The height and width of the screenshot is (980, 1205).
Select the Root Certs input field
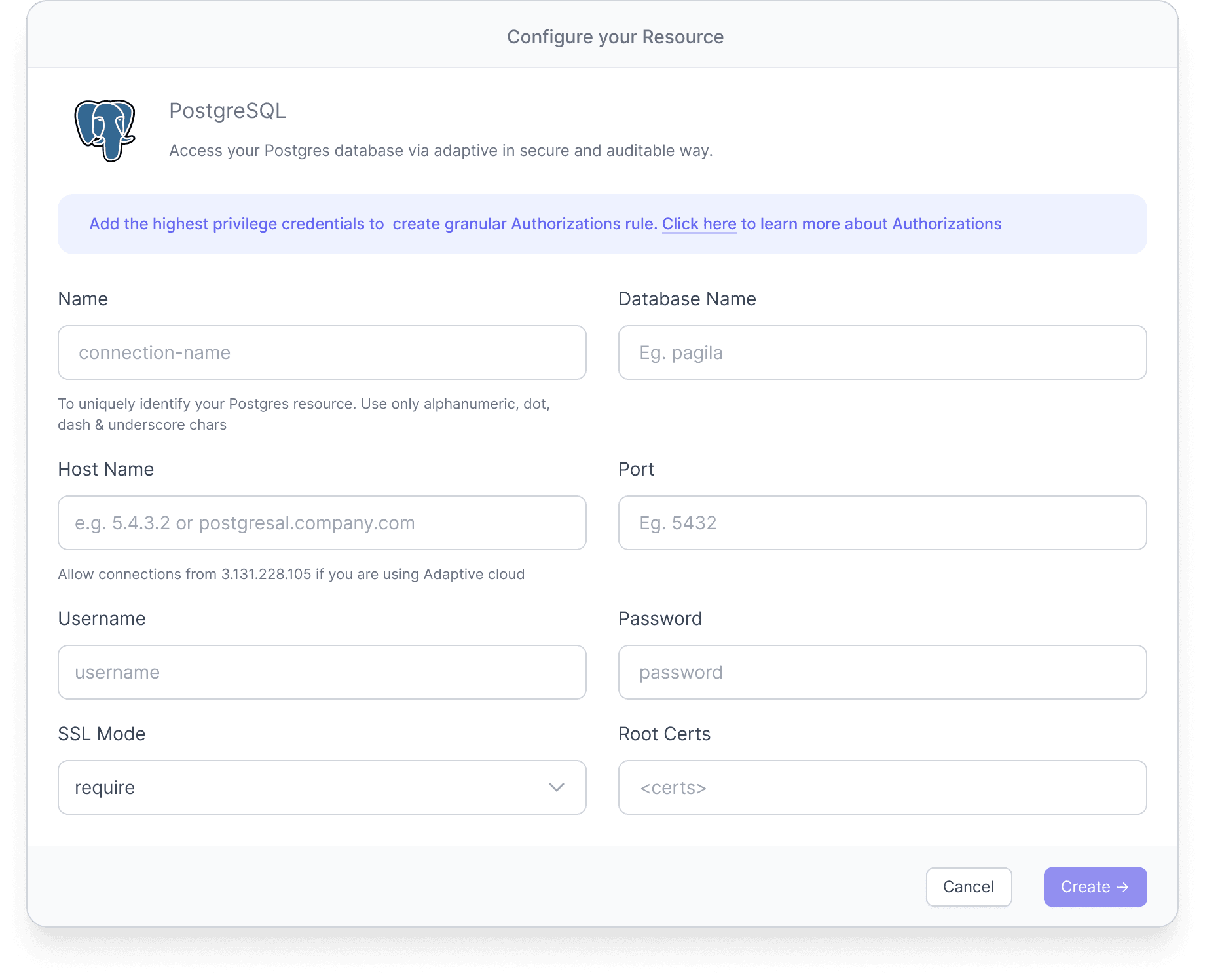click(882, 787)
